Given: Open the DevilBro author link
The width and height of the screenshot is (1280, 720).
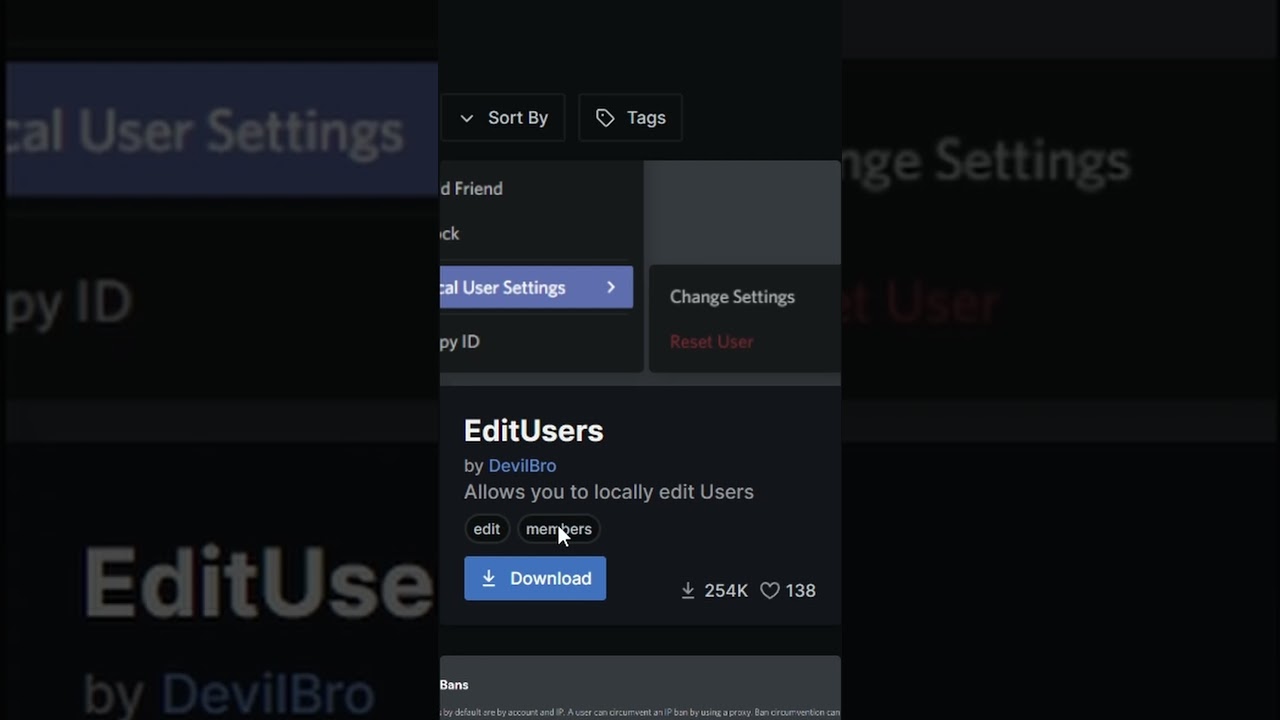Looking at the screenshot, I should pyautogui.click(x=522, y=466).
